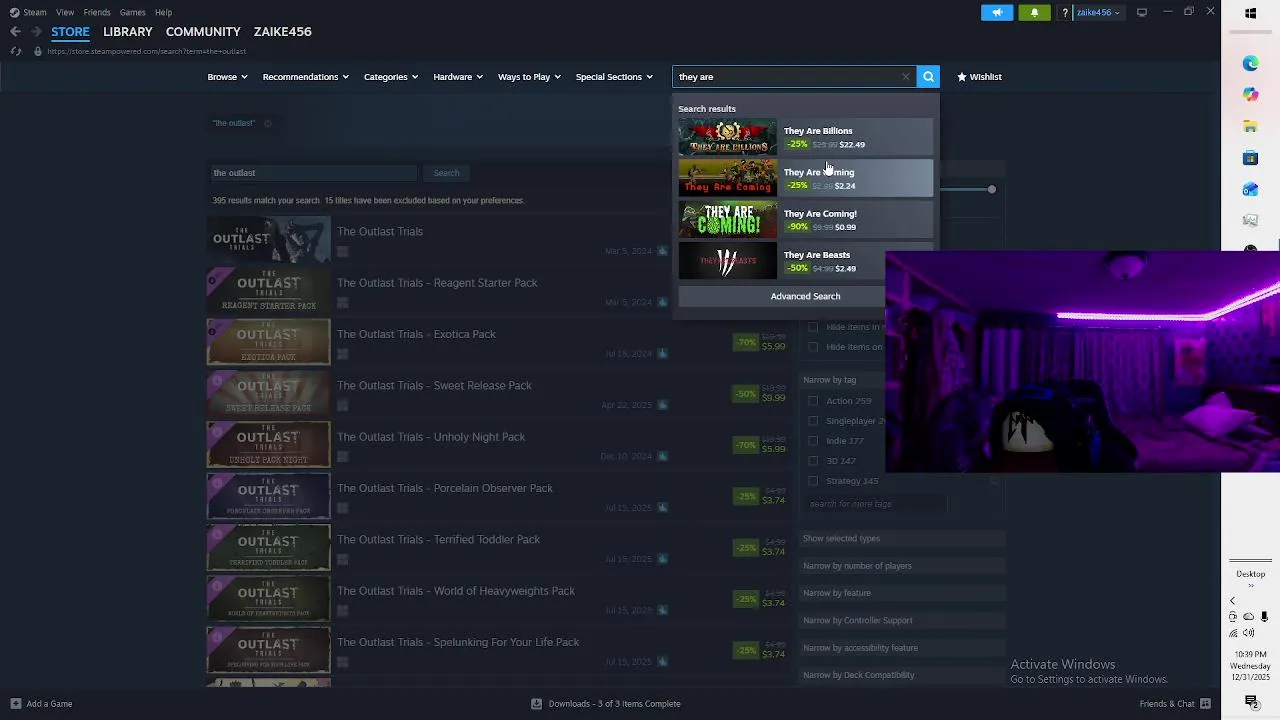Toggle first Hide items checkbox
This screenshot has height=720, width=1280.
813,327
